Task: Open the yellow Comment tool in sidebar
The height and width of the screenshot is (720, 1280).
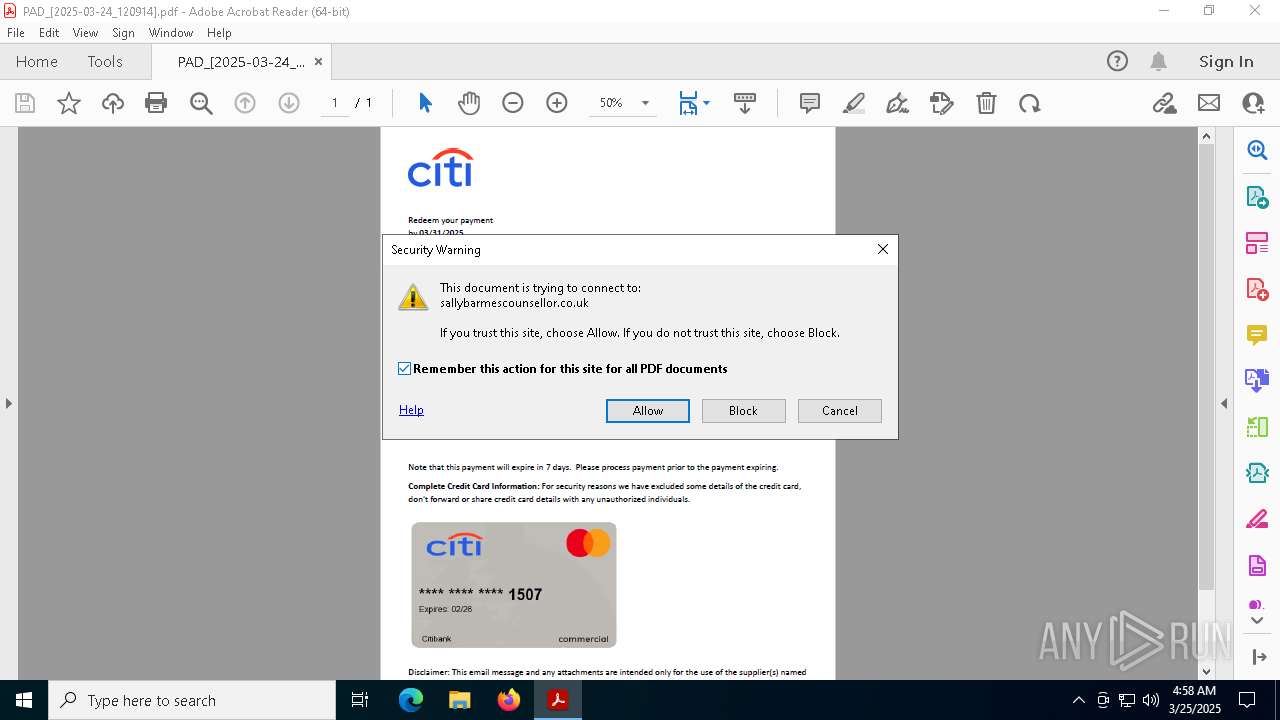Action: coord(1257,335)
